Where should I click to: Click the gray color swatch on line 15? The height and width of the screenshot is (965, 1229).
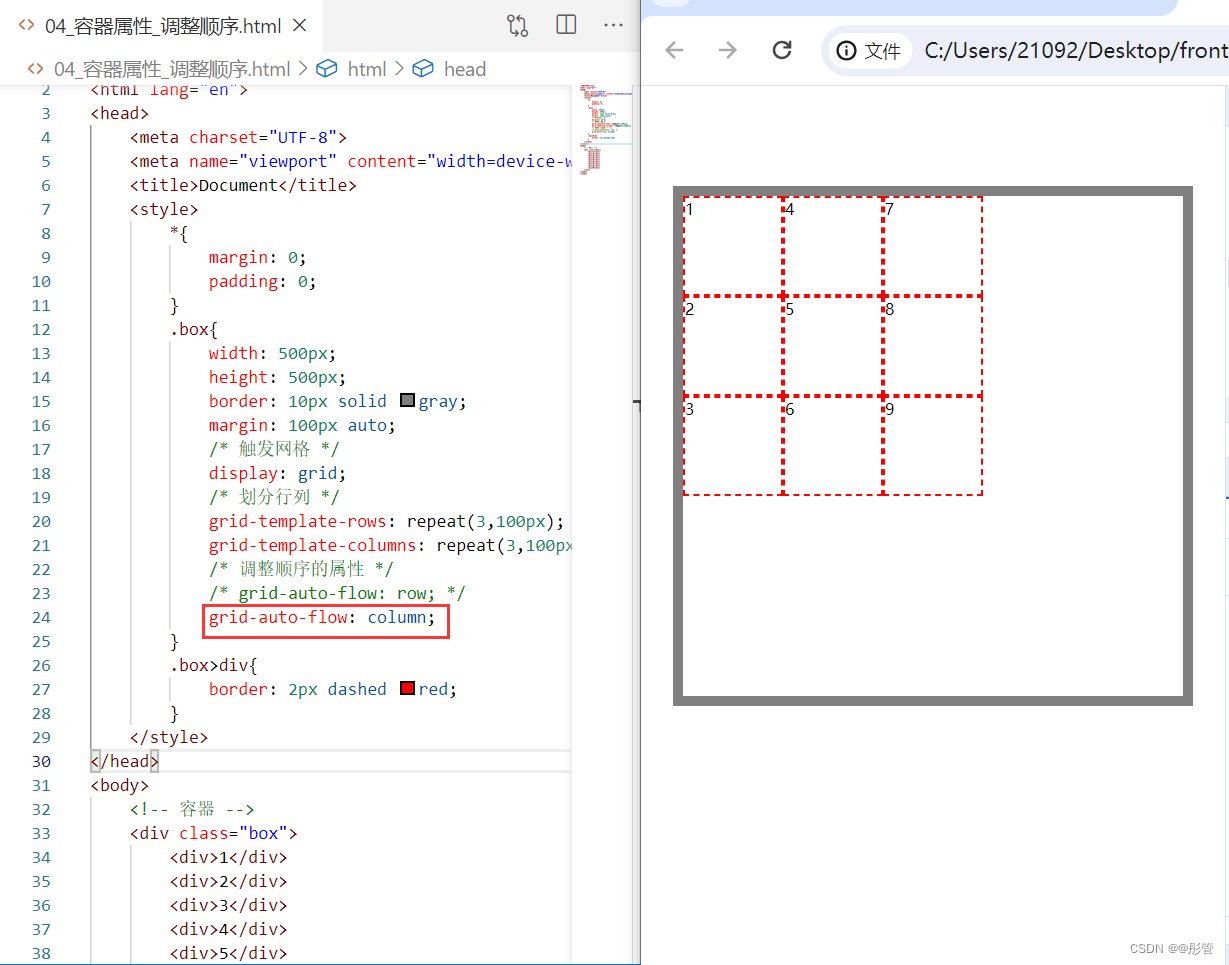(x=407, y=401)
